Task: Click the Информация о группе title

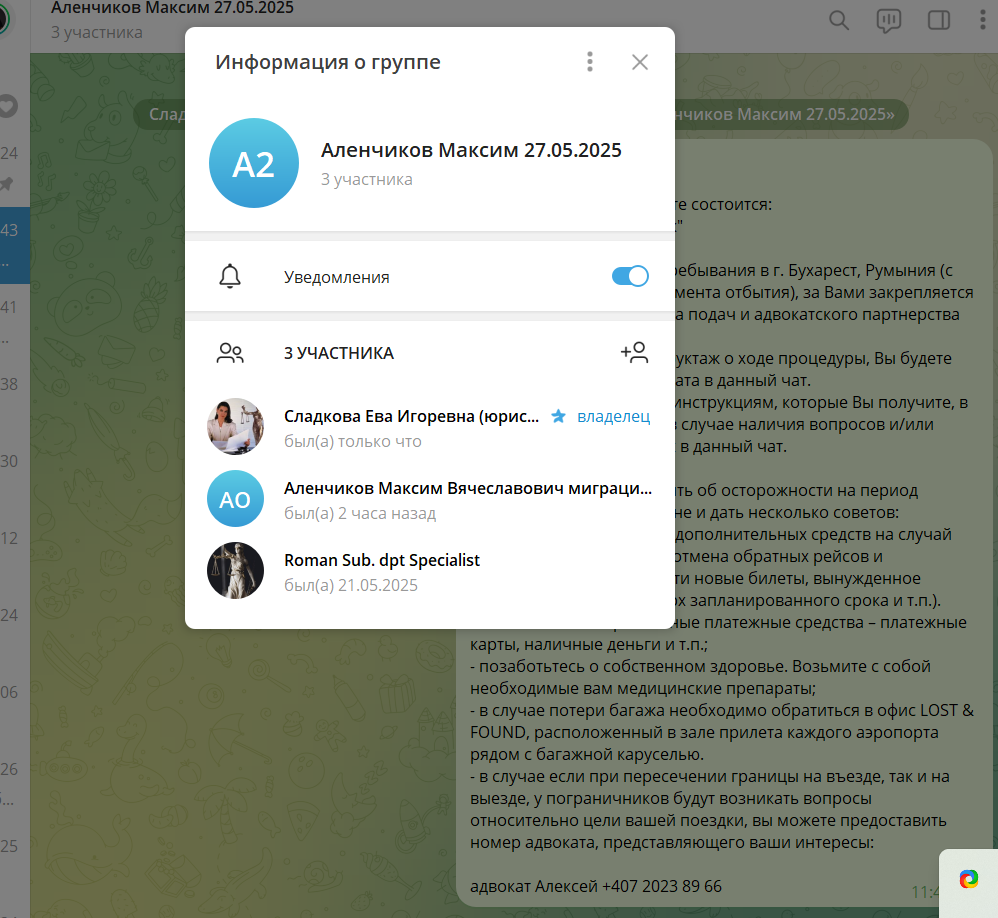Action: point(328,62)
